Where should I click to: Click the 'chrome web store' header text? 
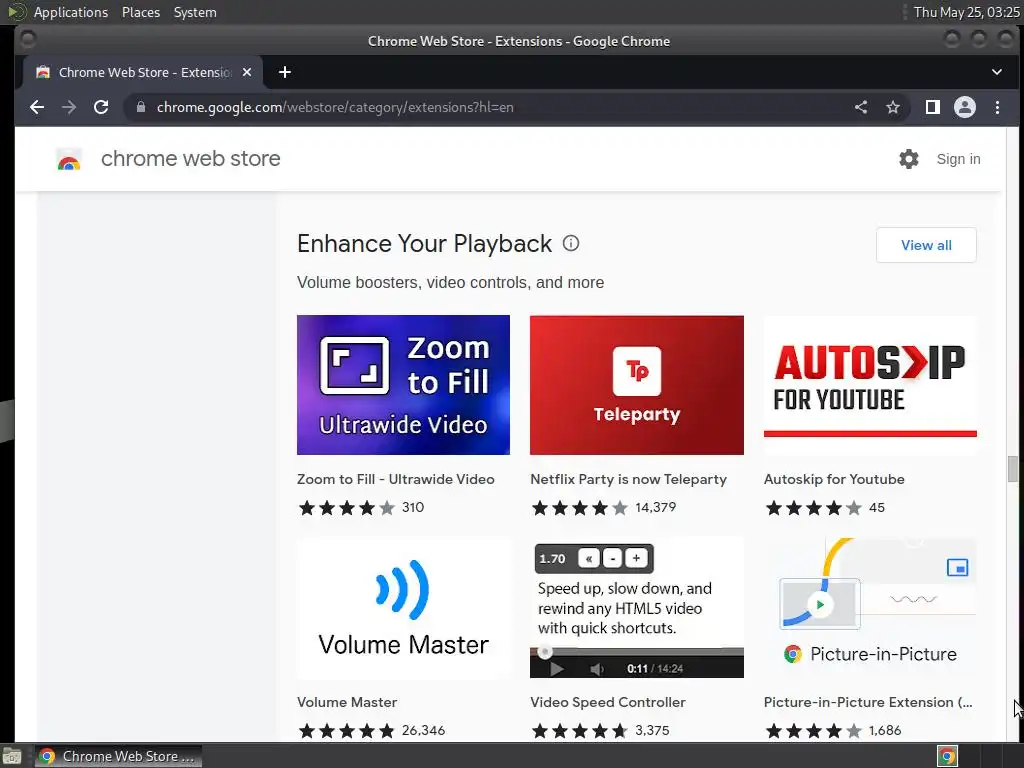point(191,159)
